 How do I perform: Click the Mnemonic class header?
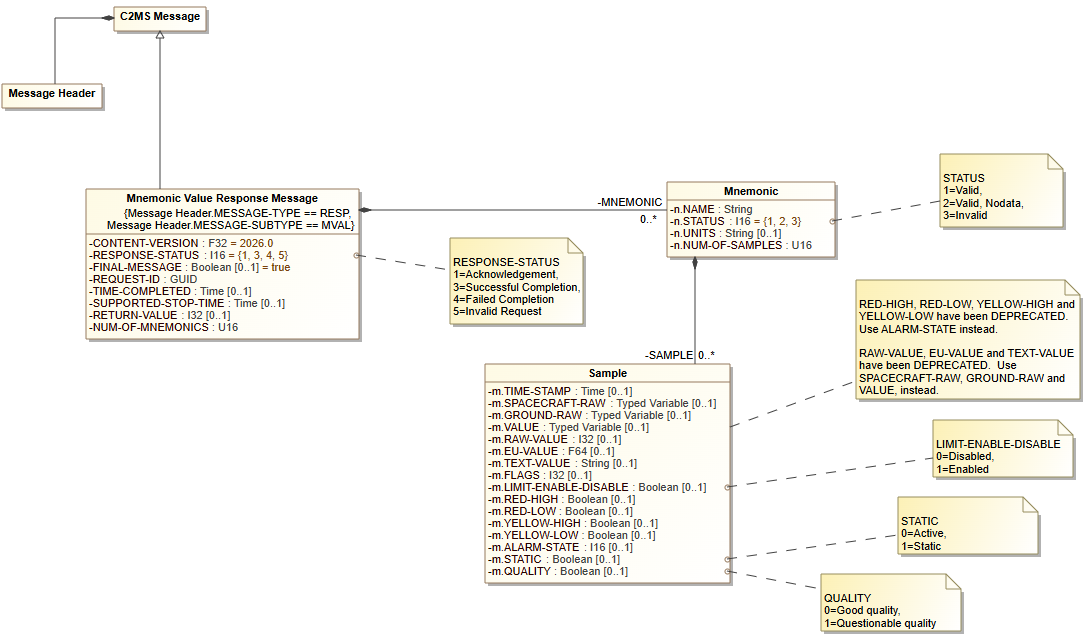[x=750, y=190]
